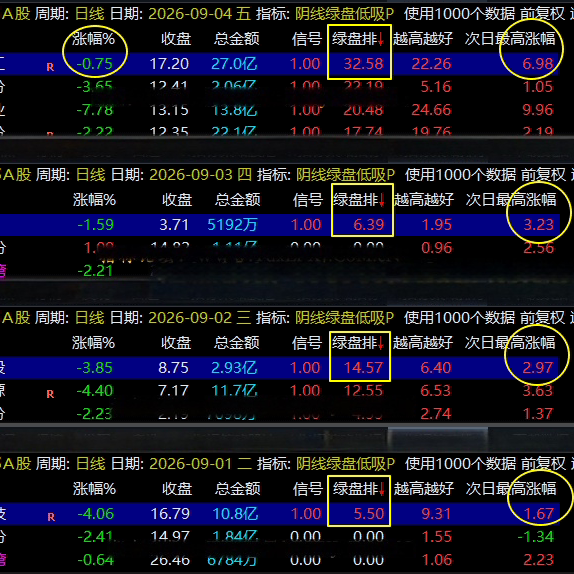This screenshot has height=574, width=574.
Task: Click the 5192万 turnover cell
Action: click(232, 225)
